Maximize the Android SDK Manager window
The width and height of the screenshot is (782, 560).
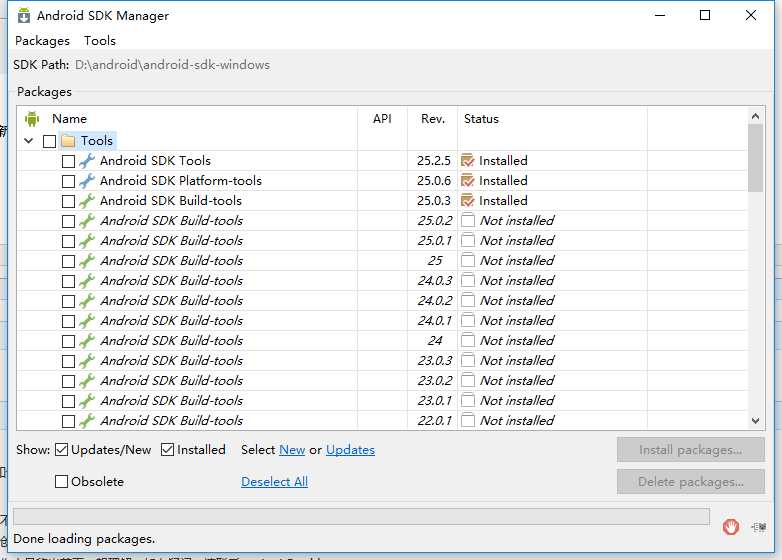tap(705, 15)
